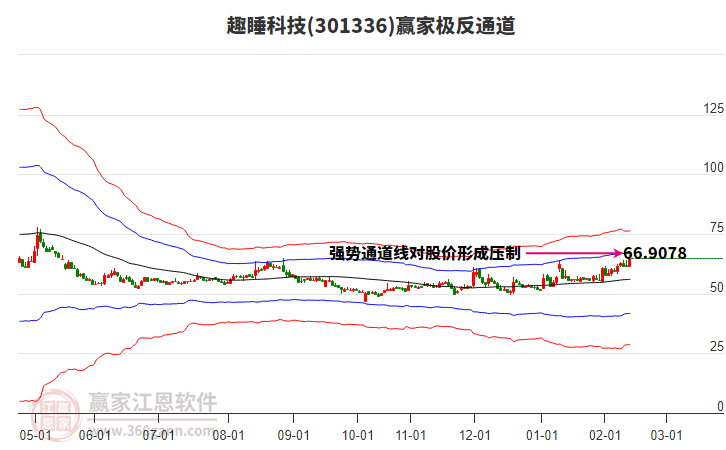Select the 75 y-axis label
The image size is (726, 450).
click(716, 228)
